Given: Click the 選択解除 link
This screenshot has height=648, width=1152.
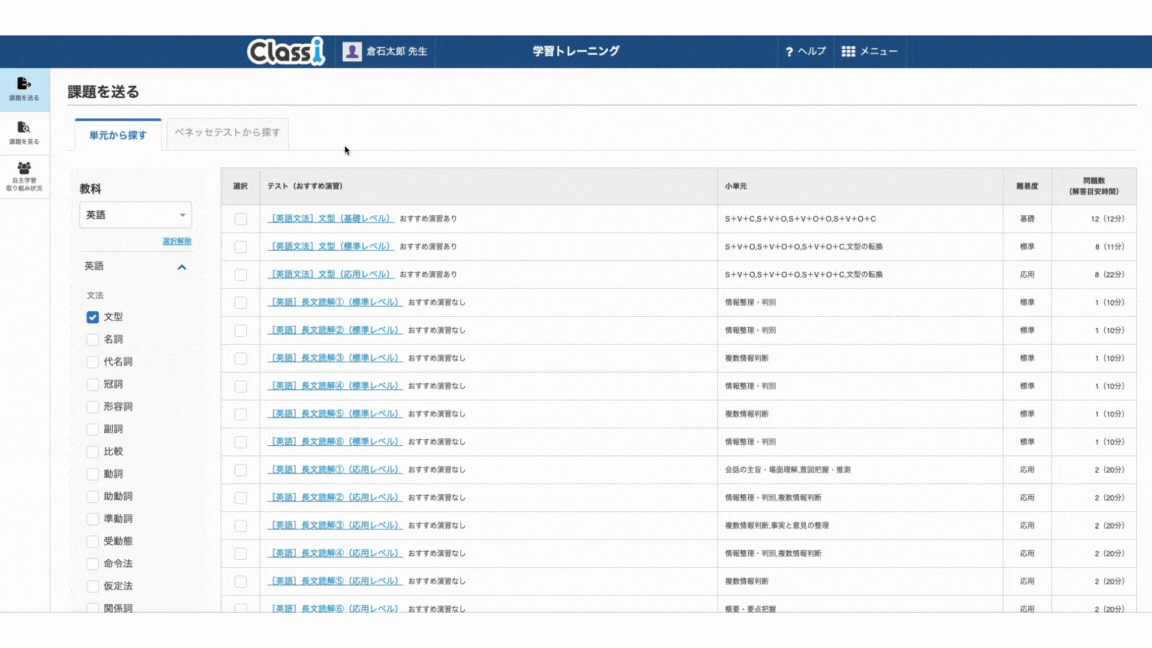Looking at the screenshot, I should 177,241.
